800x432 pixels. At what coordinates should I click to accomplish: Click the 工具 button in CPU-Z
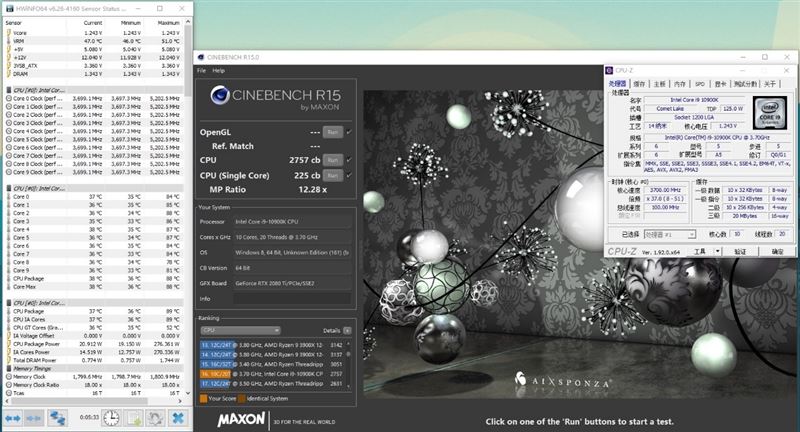click(699, 251)
